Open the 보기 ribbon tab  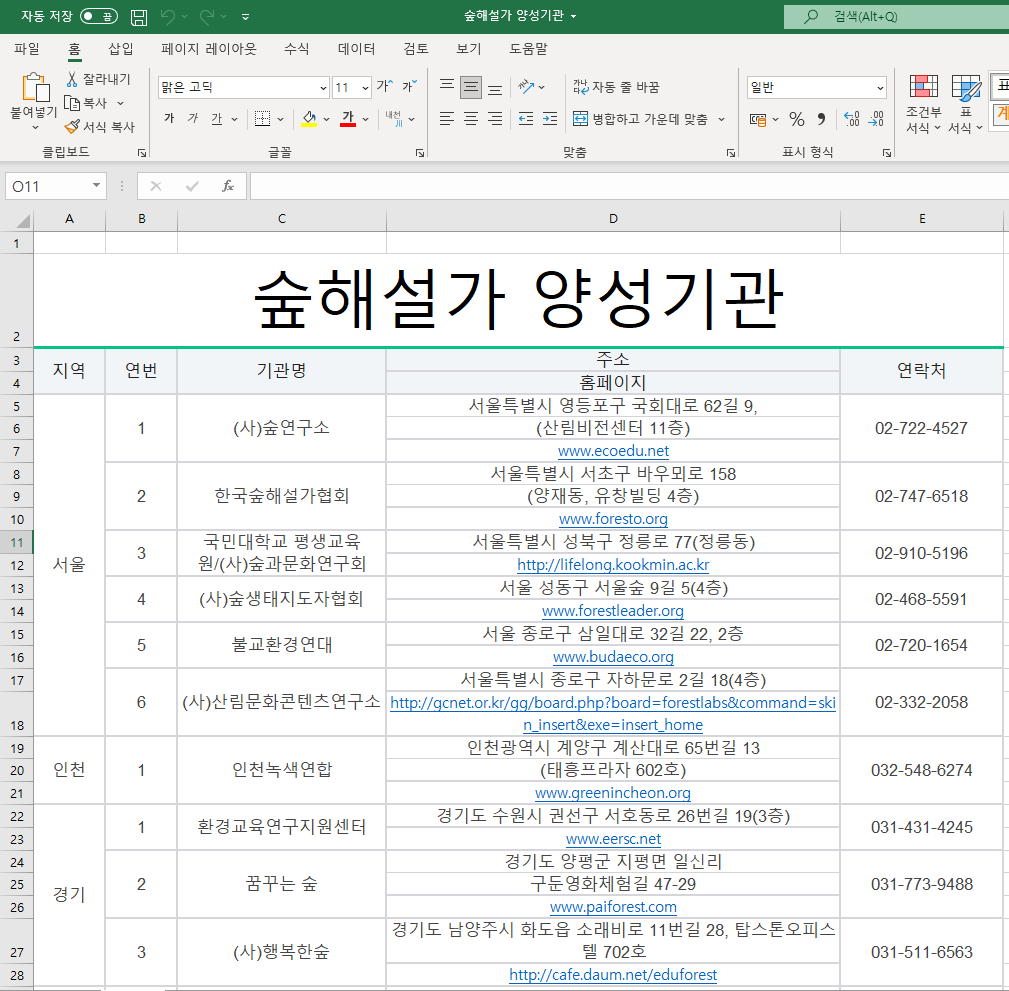click(x=468, y=48)
